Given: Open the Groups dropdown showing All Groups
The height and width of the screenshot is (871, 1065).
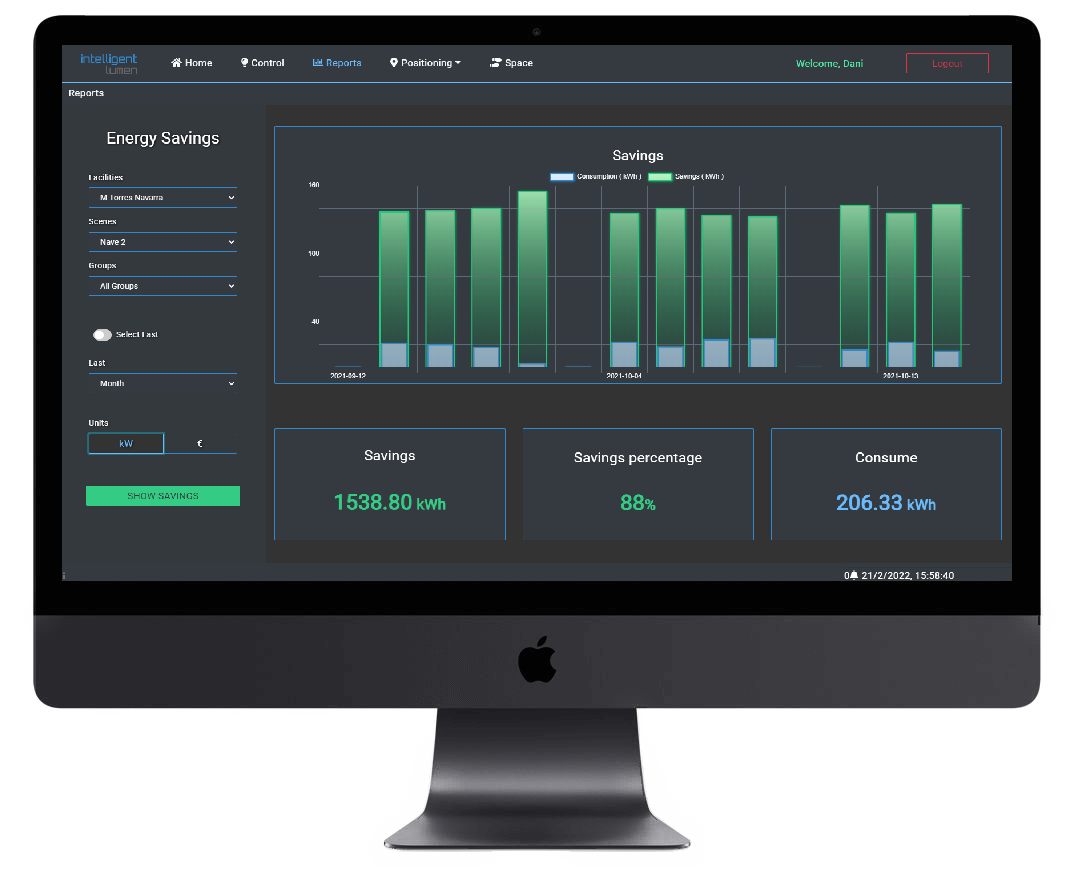Looking at the screenshot, I should point(163,286).
